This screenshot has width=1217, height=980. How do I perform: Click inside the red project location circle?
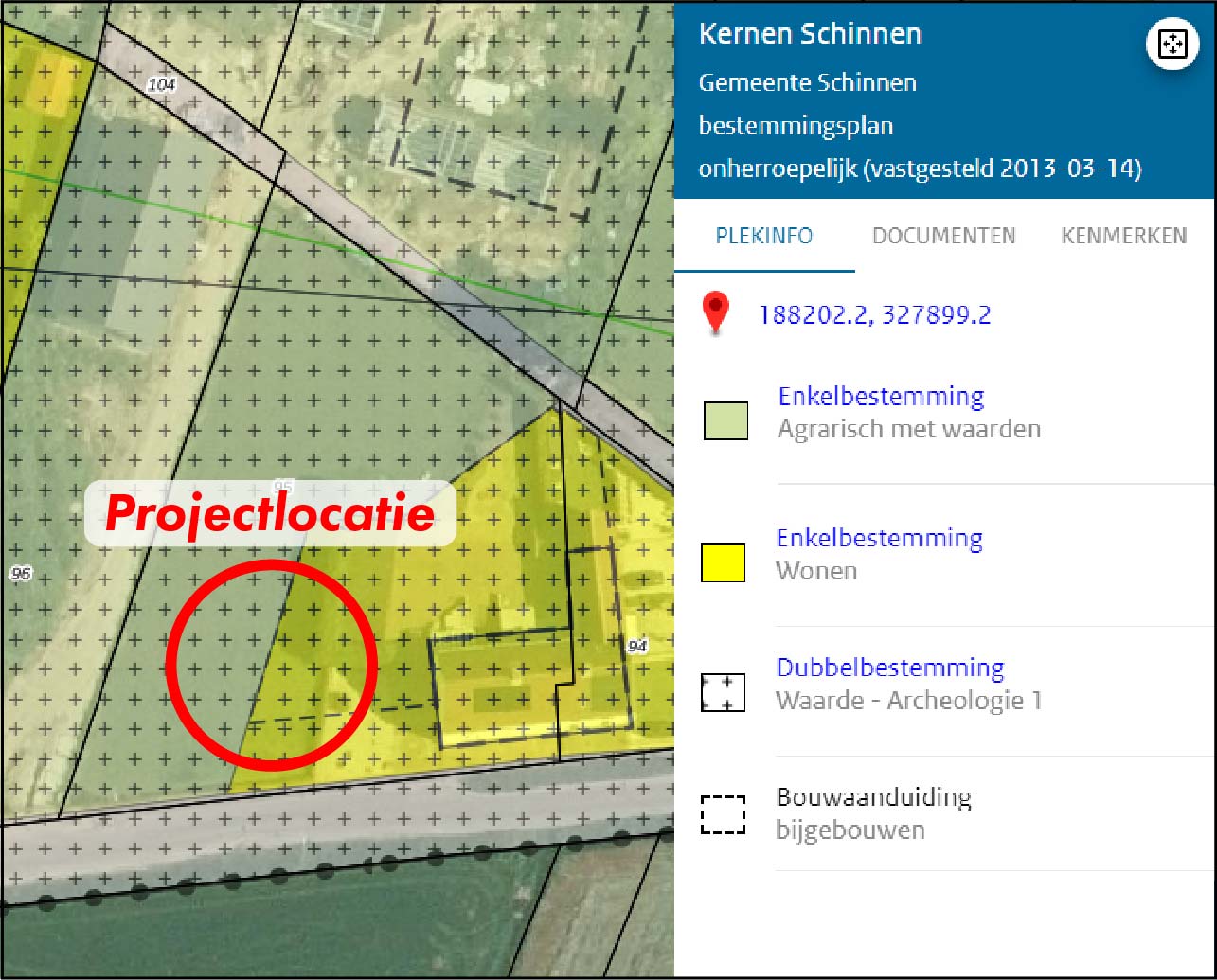(272, 665)
